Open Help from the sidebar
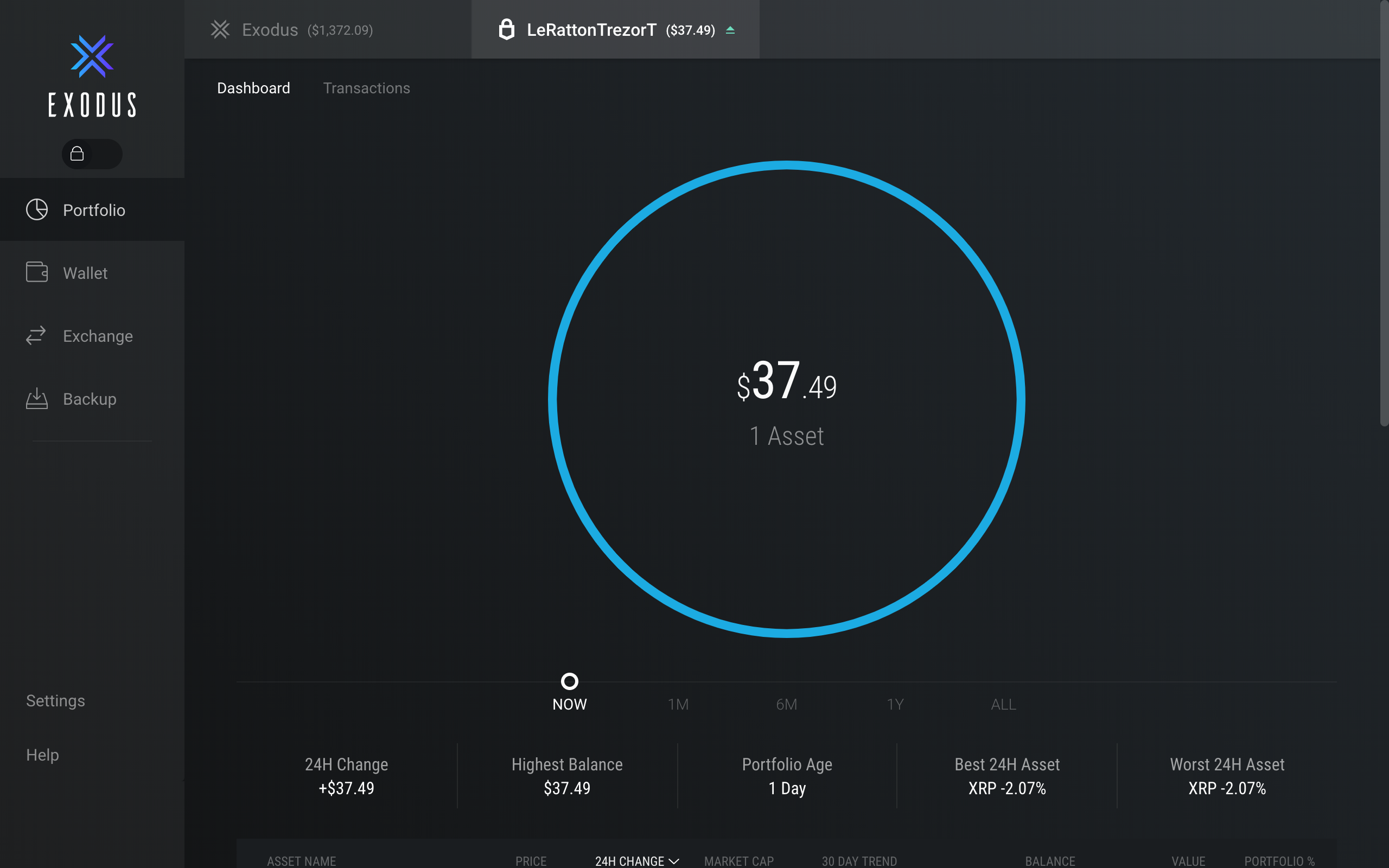The width and height of the screenshot is (1389, 868). point(42,754)
